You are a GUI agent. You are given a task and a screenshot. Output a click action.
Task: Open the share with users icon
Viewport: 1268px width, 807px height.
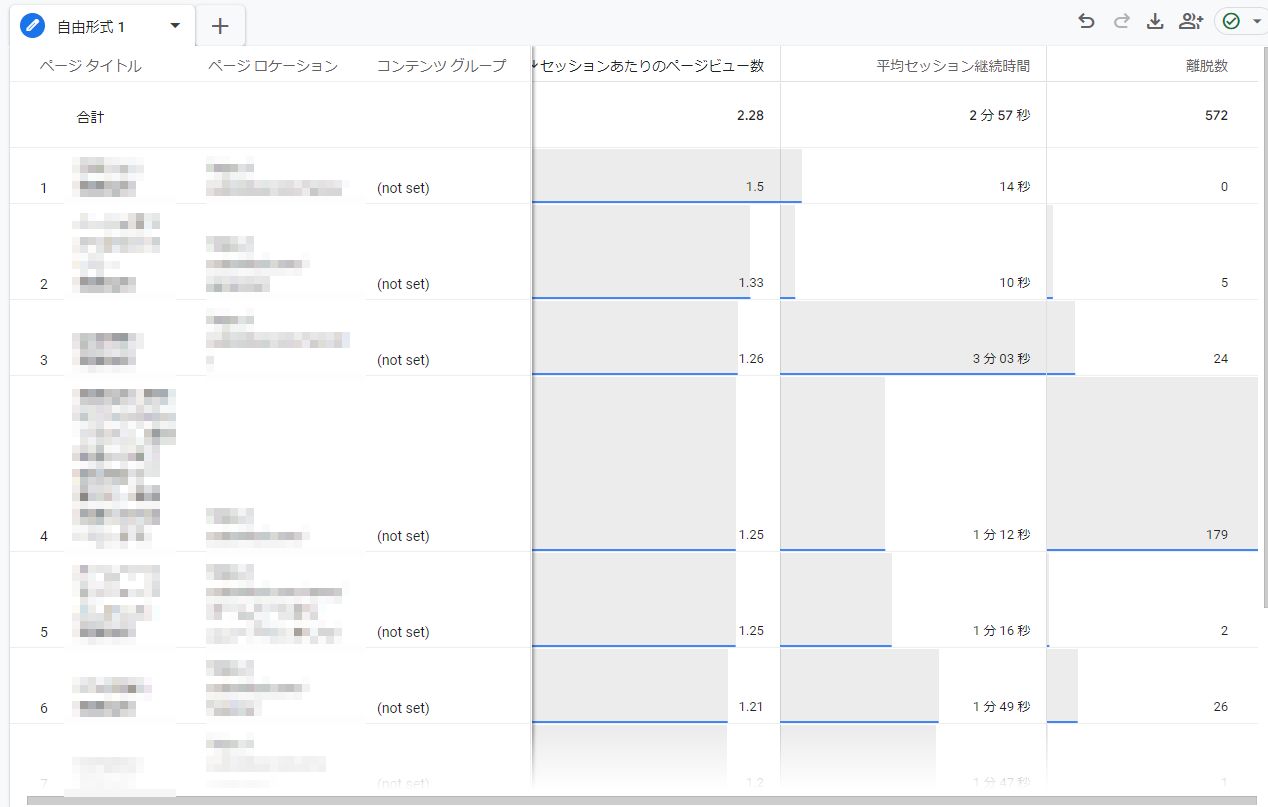pos(1190,21)
